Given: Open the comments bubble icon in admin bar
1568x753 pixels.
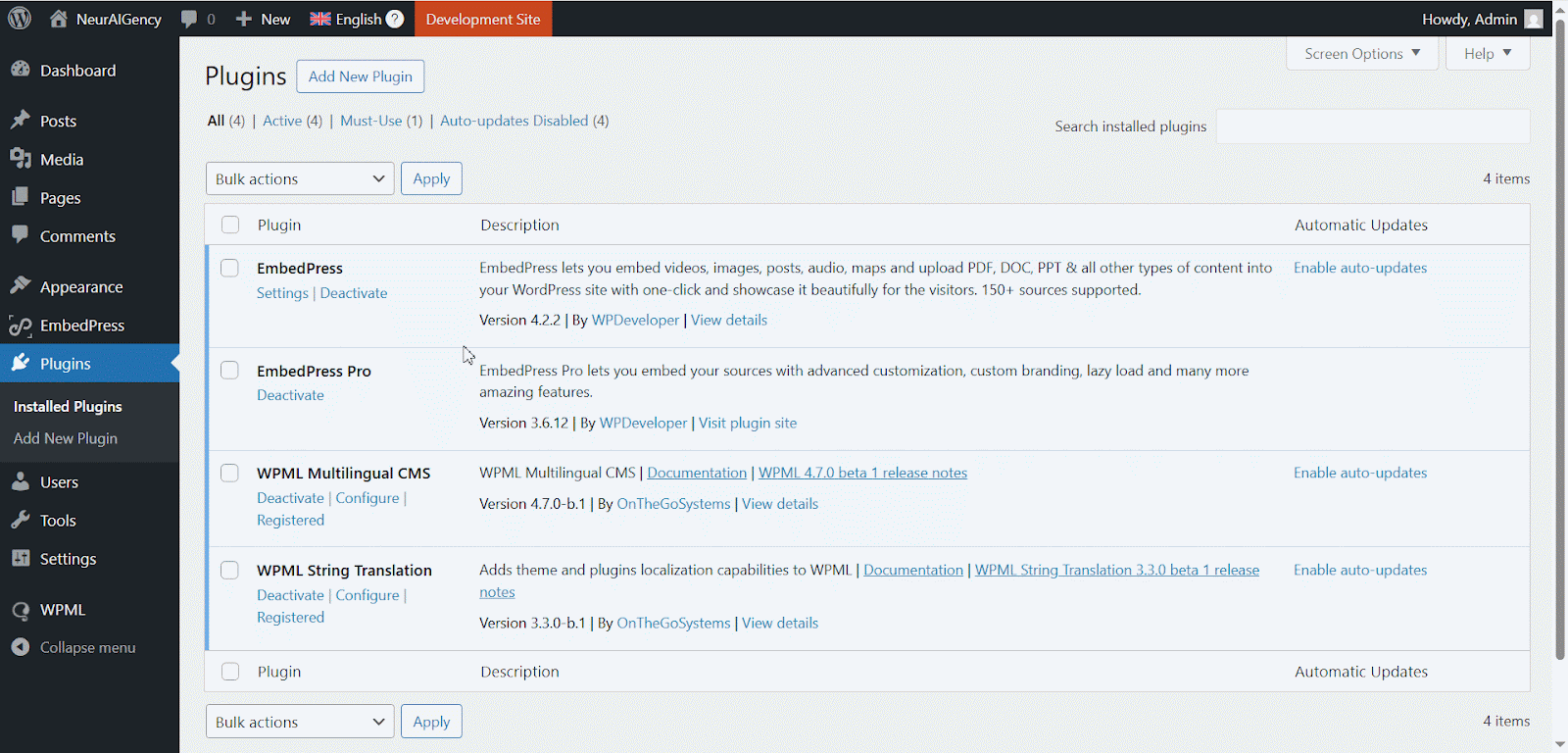Looking at the screenshot, I should coord(189,19).
